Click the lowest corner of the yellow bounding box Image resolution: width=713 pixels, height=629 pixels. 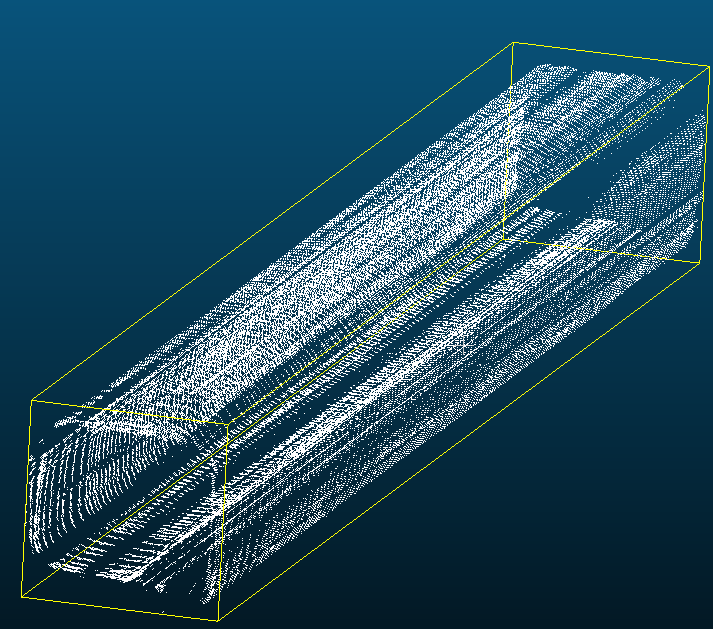pyautogui.click(x=218, y=620)
